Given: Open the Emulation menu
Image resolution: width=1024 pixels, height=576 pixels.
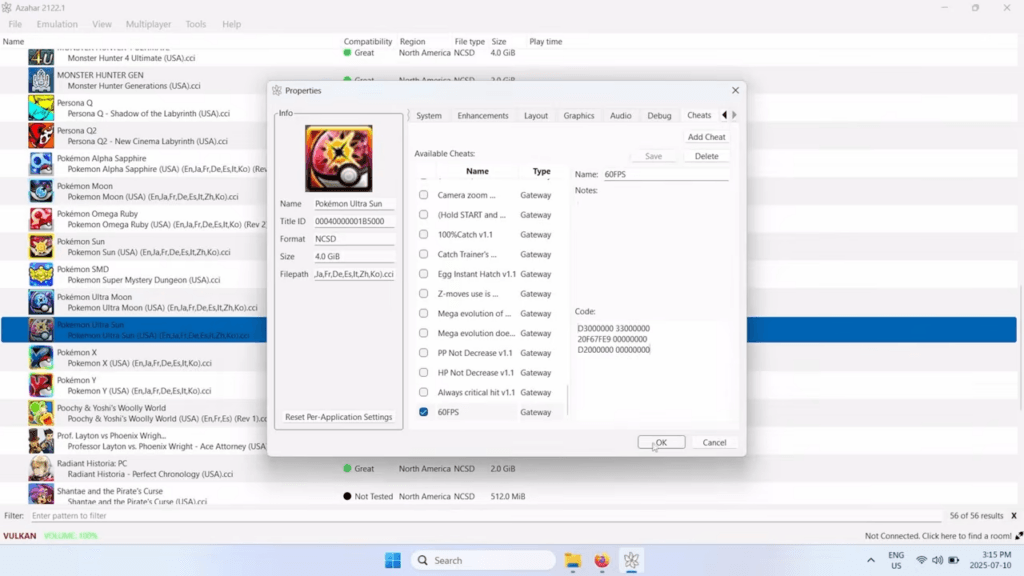Looking at the screenshot, I should (57, 24).
